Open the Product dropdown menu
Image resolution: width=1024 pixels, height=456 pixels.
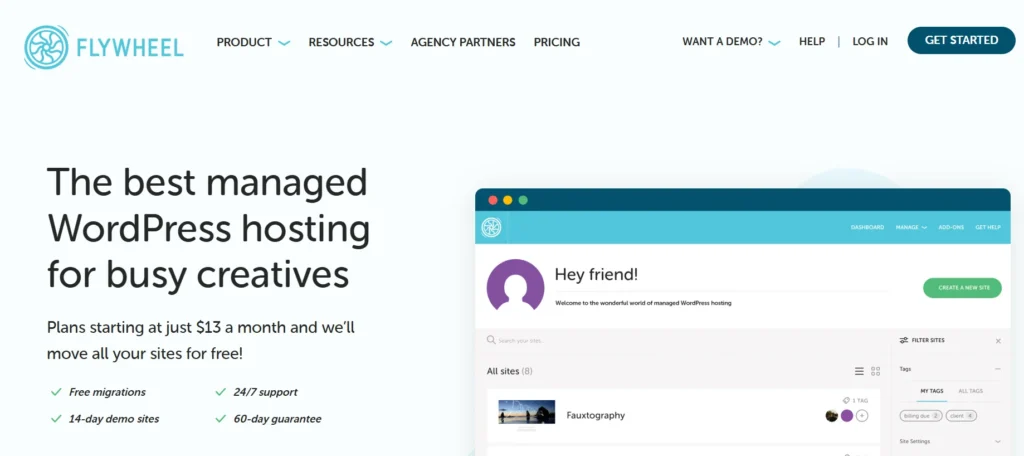(253, 42)
